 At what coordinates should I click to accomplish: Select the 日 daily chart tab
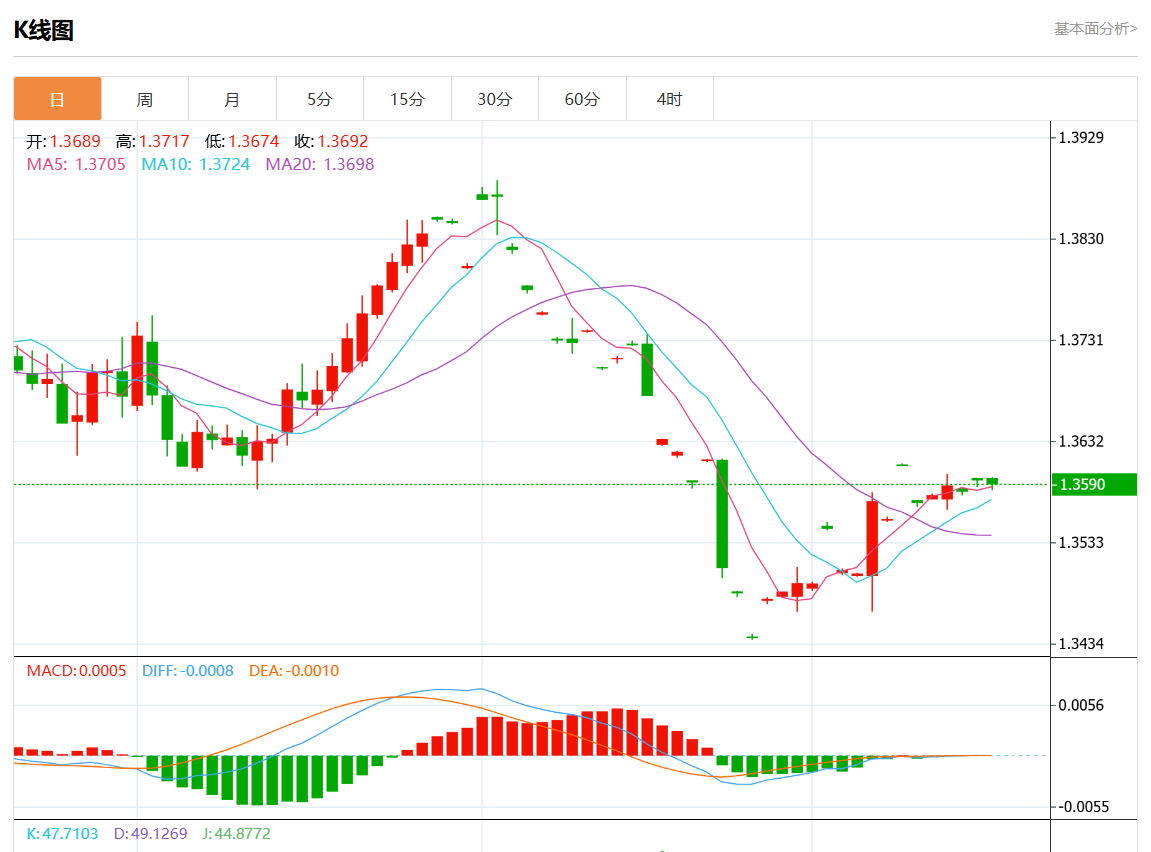tap(57, 99)
